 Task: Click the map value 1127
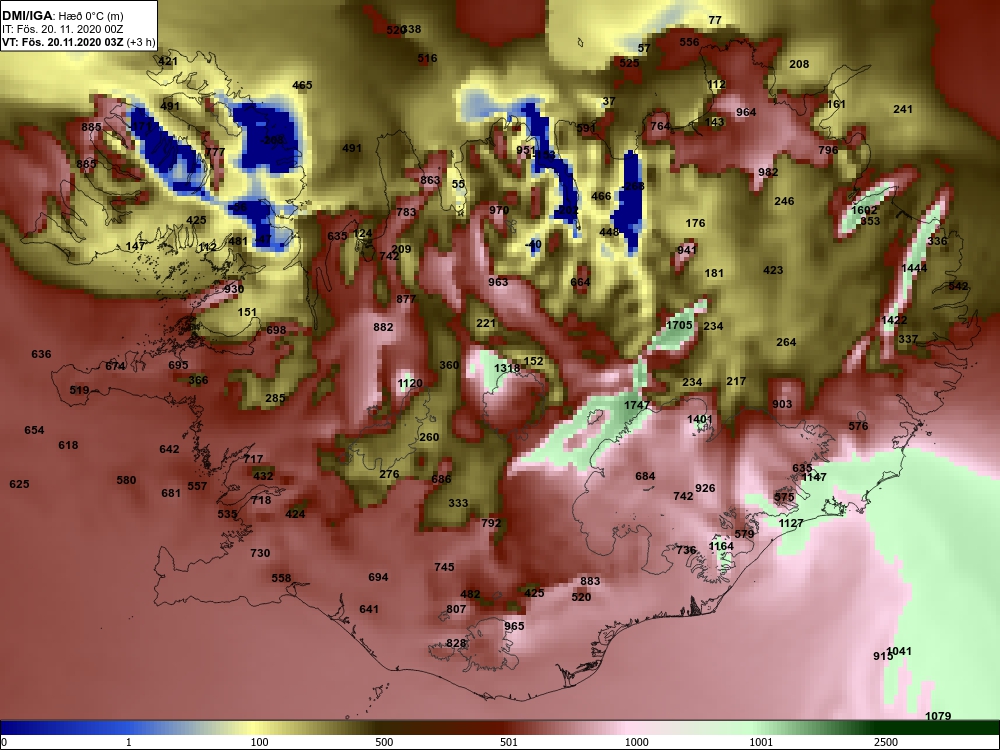791,523
